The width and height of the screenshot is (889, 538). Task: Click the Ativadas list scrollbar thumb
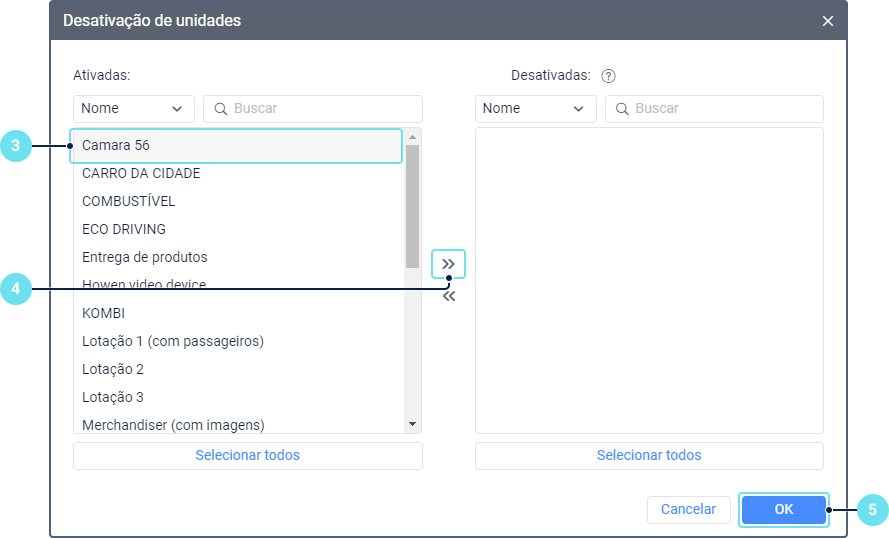pyautogui.click(x=412, y=205)
